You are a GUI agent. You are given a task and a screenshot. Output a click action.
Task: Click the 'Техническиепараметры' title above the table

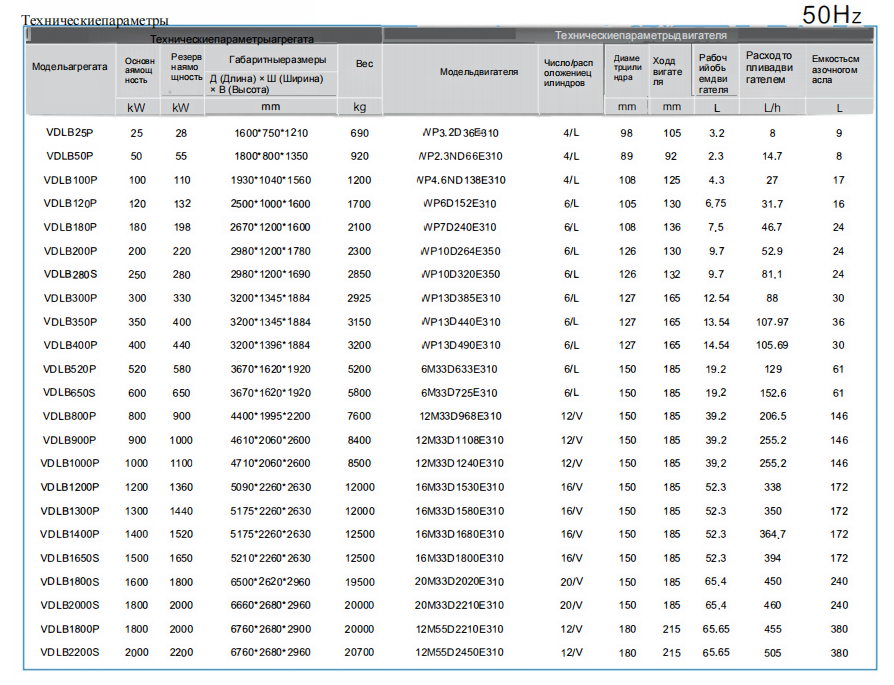[95, 21]
